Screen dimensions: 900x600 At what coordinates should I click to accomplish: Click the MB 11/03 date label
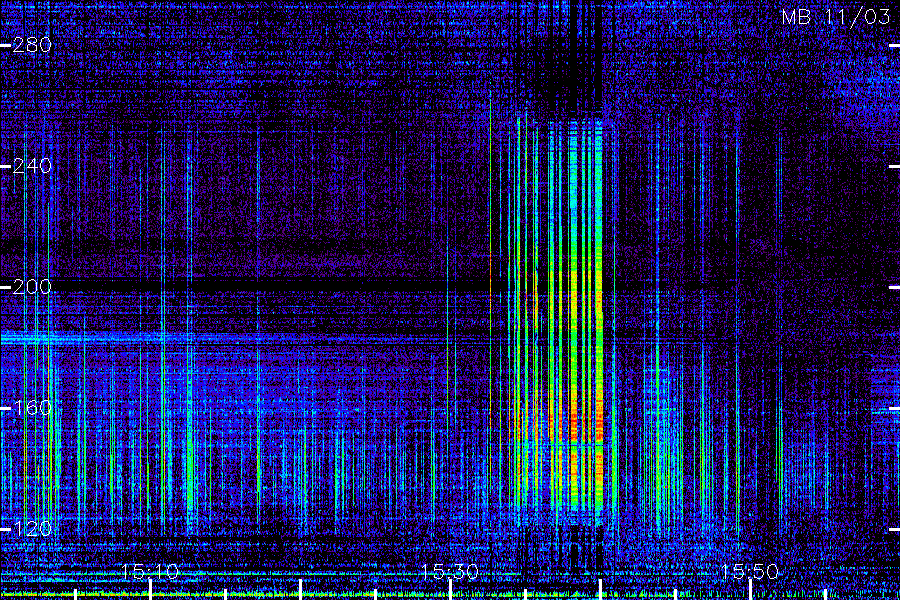[836, 17]
